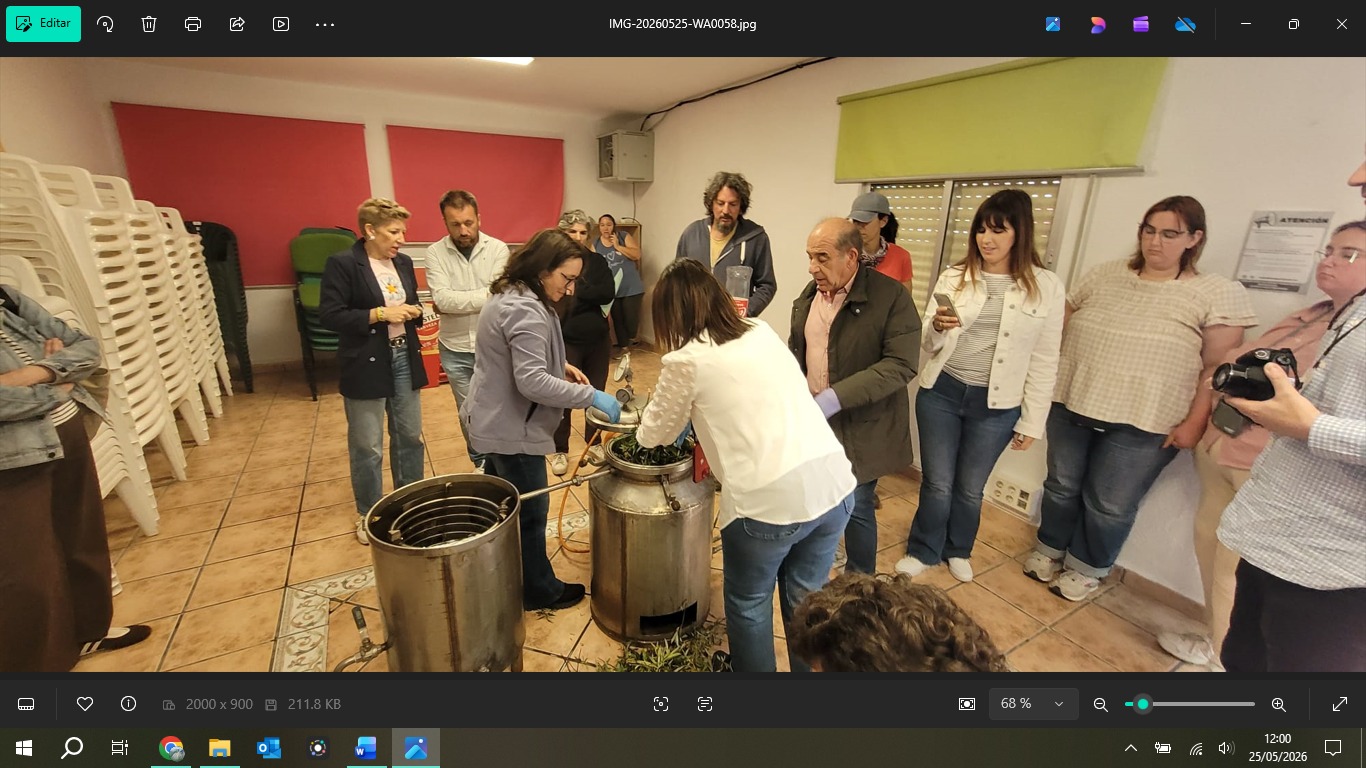Viewport: 1366px width, 768px height.
Task: Select the Photos app taskbar icon
Action: pyautogui.click(x=415, y=747)
